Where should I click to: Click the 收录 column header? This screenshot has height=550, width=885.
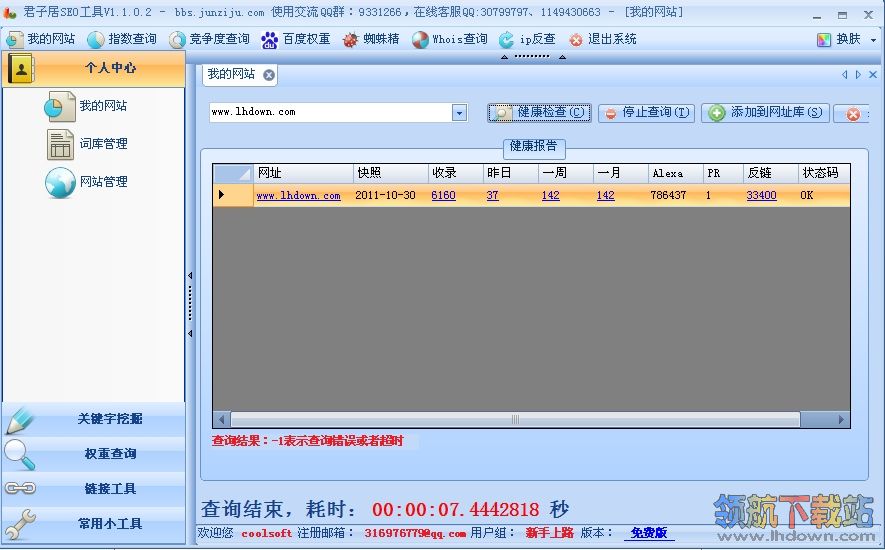tap(455, 173)
